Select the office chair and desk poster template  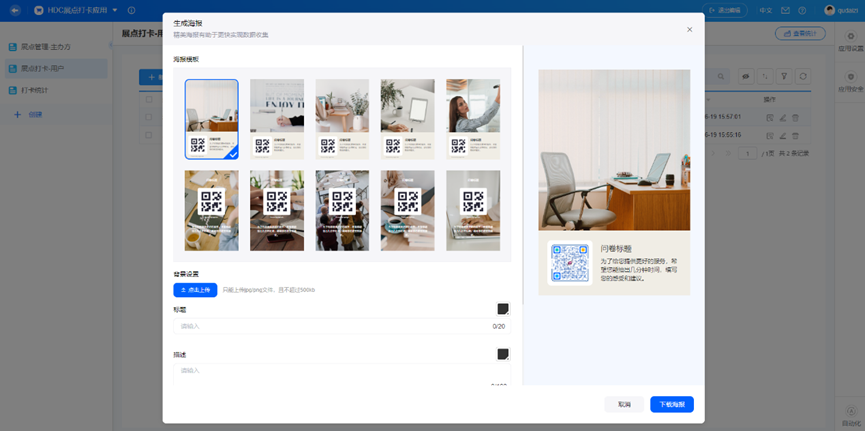(212, 119)
